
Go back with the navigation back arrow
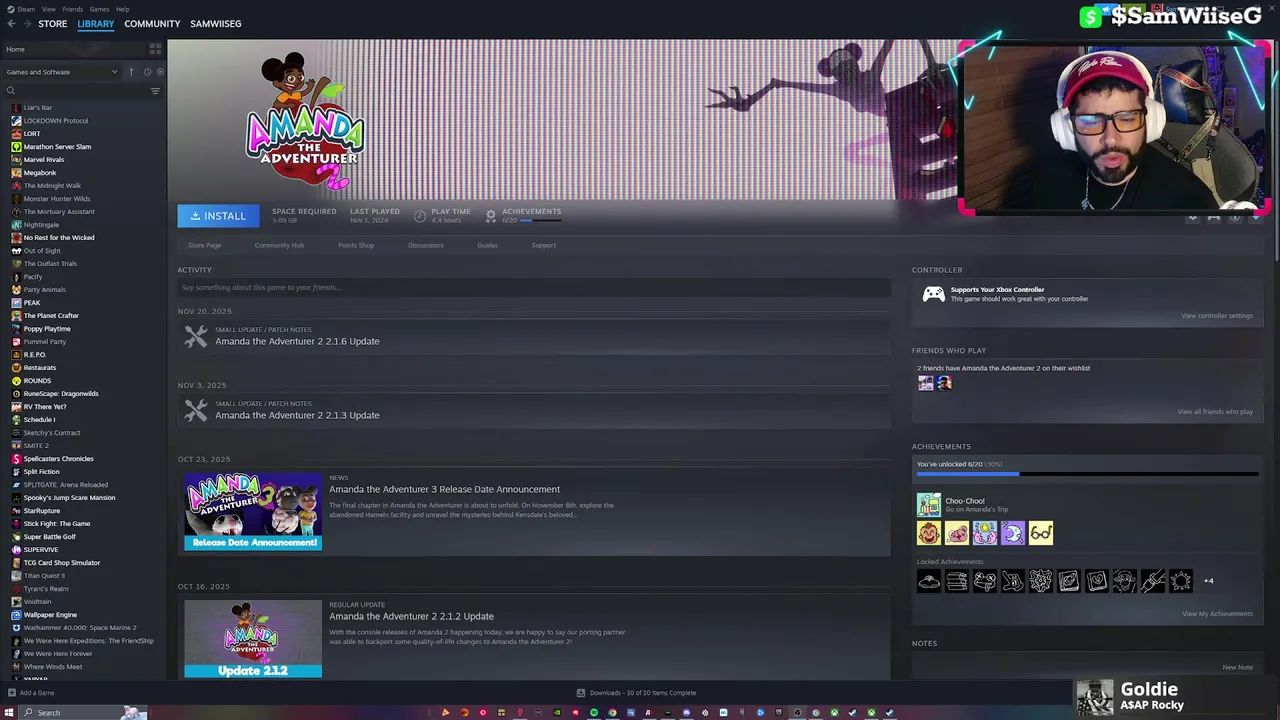(10, 23)
